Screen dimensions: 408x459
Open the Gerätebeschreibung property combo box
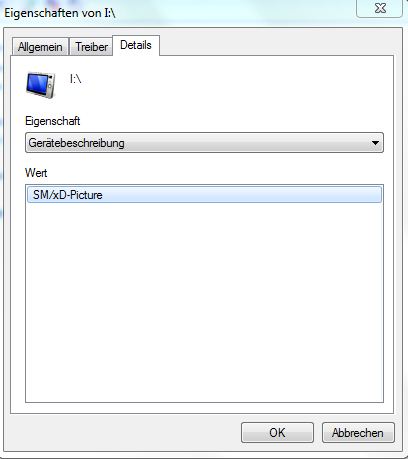(204, 143)
